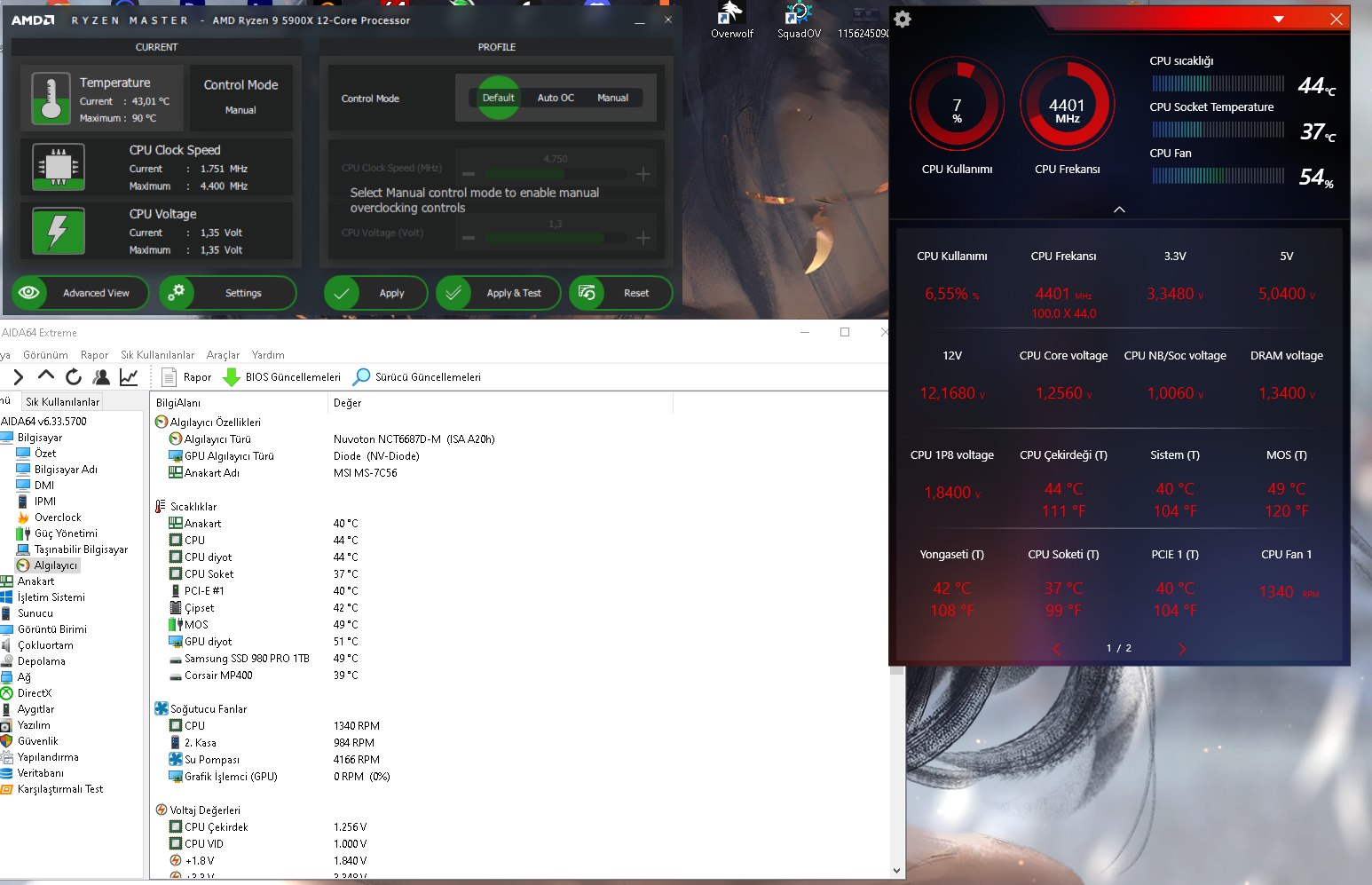The height and width of the screenshot is (885, 1372).
Task: Go to previous page of monitor widget
Action: point(1056,649)
